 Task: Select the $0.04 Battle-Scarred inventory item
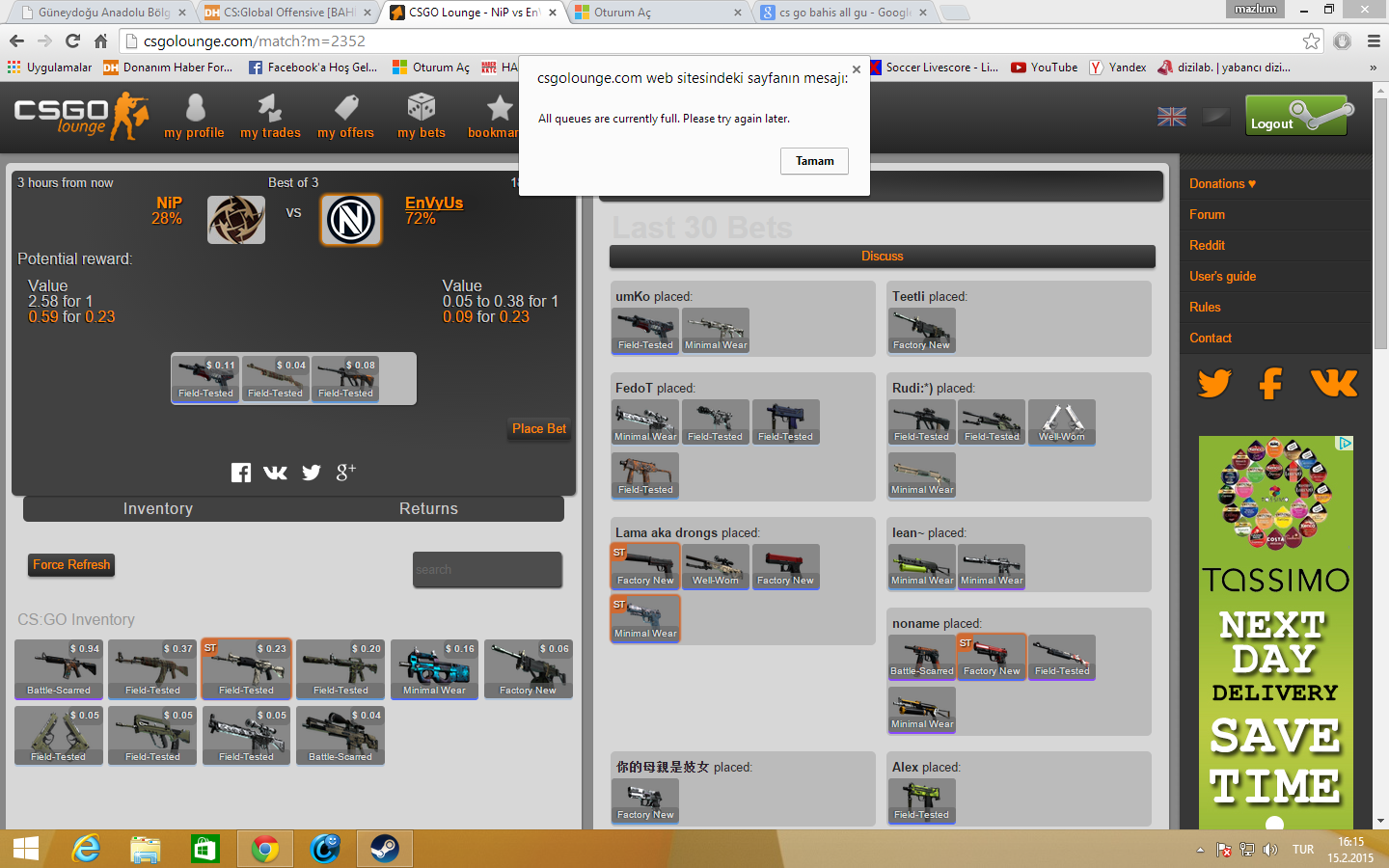[x=340, y=736]
